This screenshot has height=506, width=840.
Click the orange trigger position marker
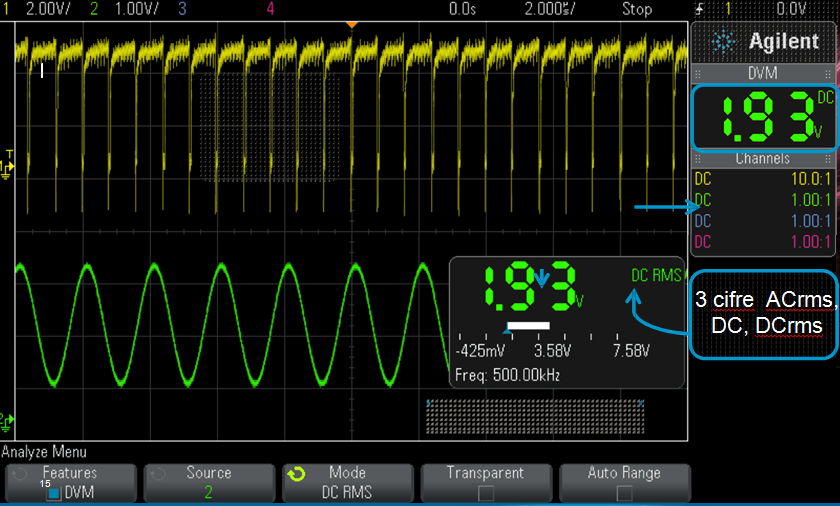[x=350, y=23]
